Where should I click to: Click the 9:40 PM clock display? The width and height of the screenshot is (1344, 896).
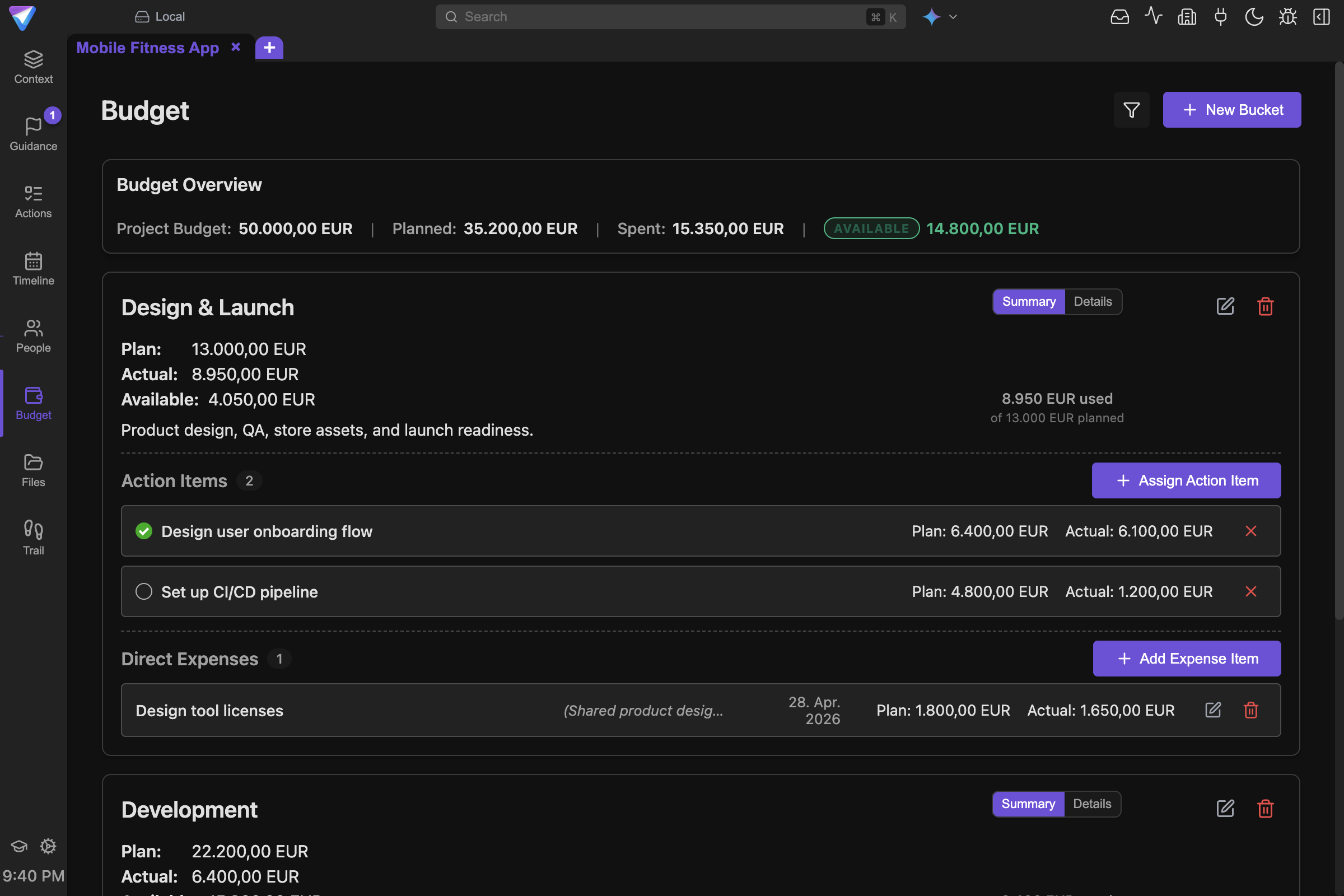click(33, 875)
